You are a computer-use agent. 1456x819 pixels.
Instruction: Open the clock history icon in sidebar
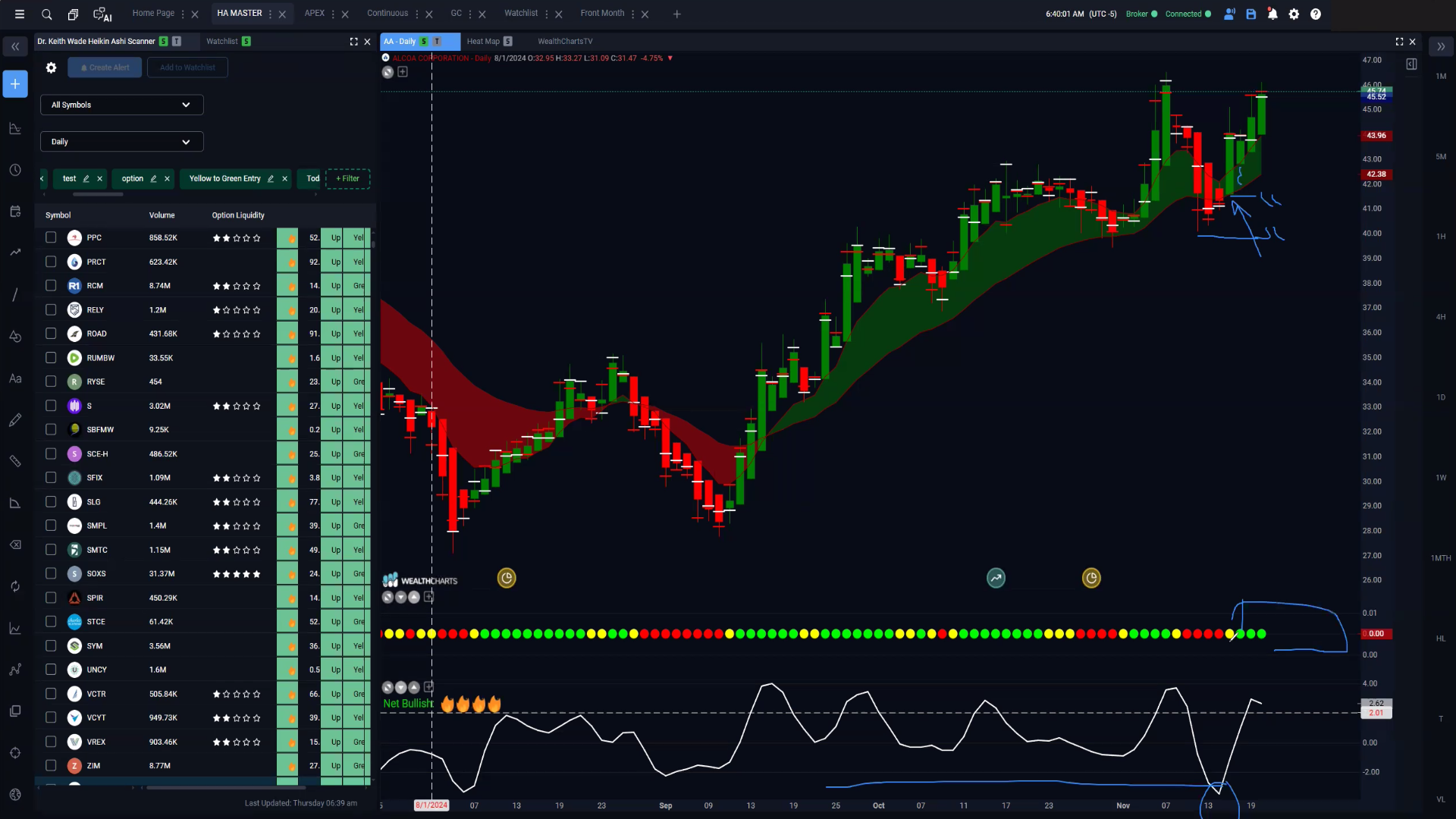point(15,170)
